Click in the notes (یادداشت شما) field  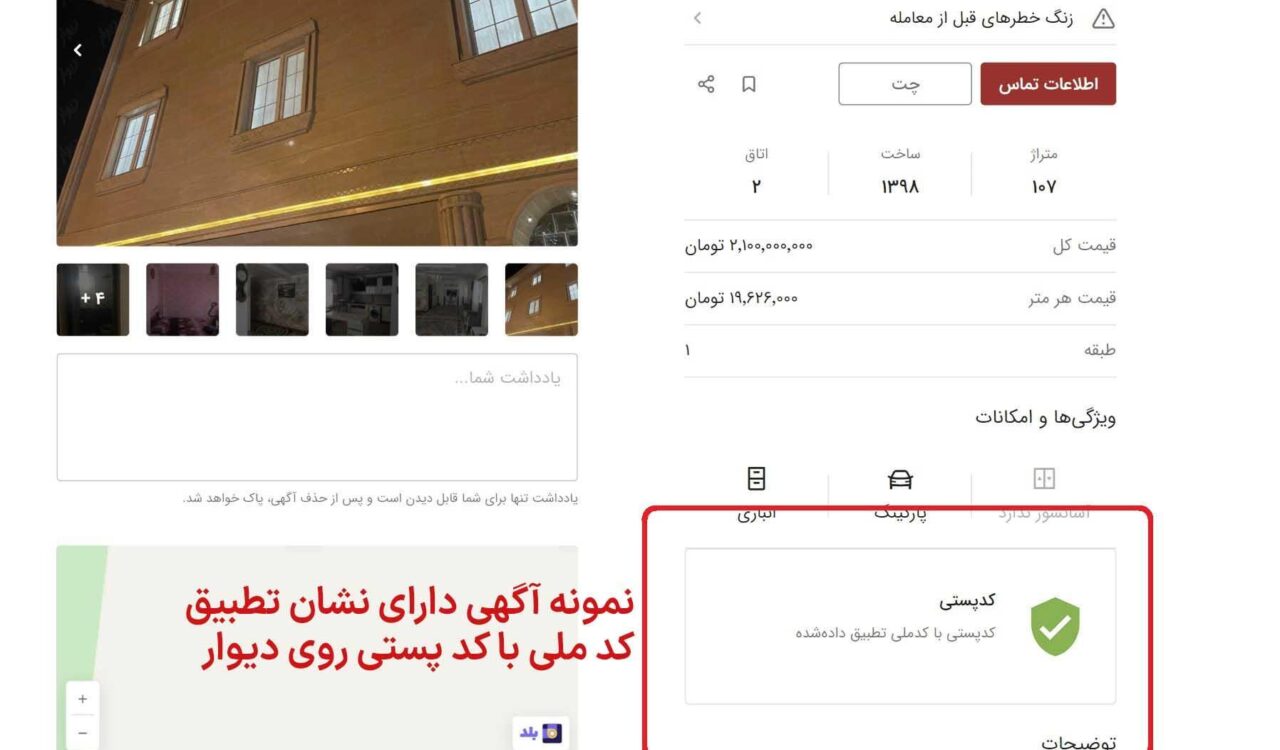pyautogui.click(x=317, y=417)
